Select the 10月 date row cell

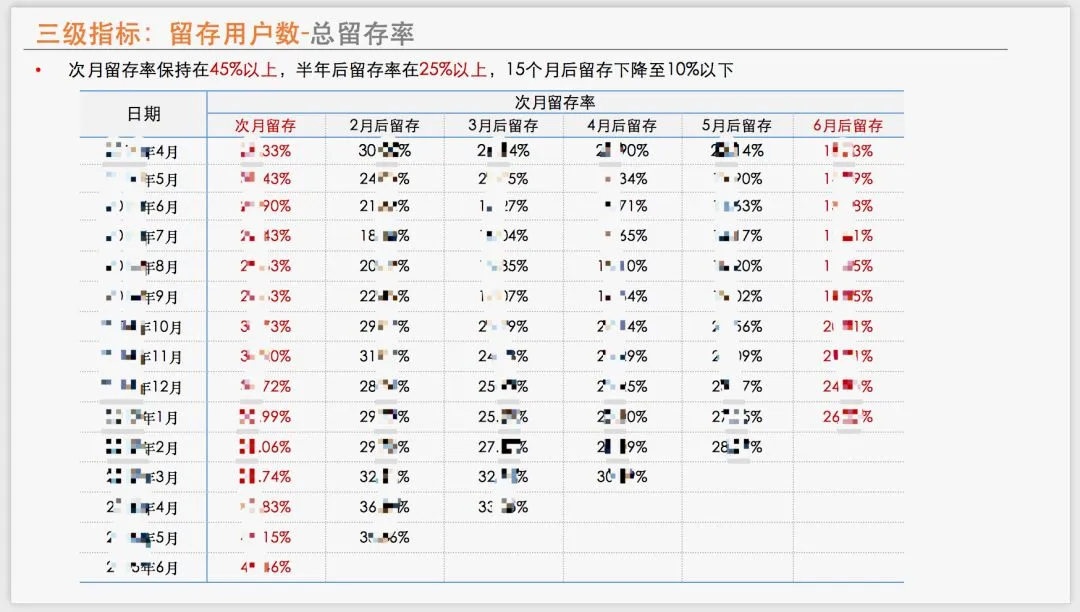tap(141, 326)
